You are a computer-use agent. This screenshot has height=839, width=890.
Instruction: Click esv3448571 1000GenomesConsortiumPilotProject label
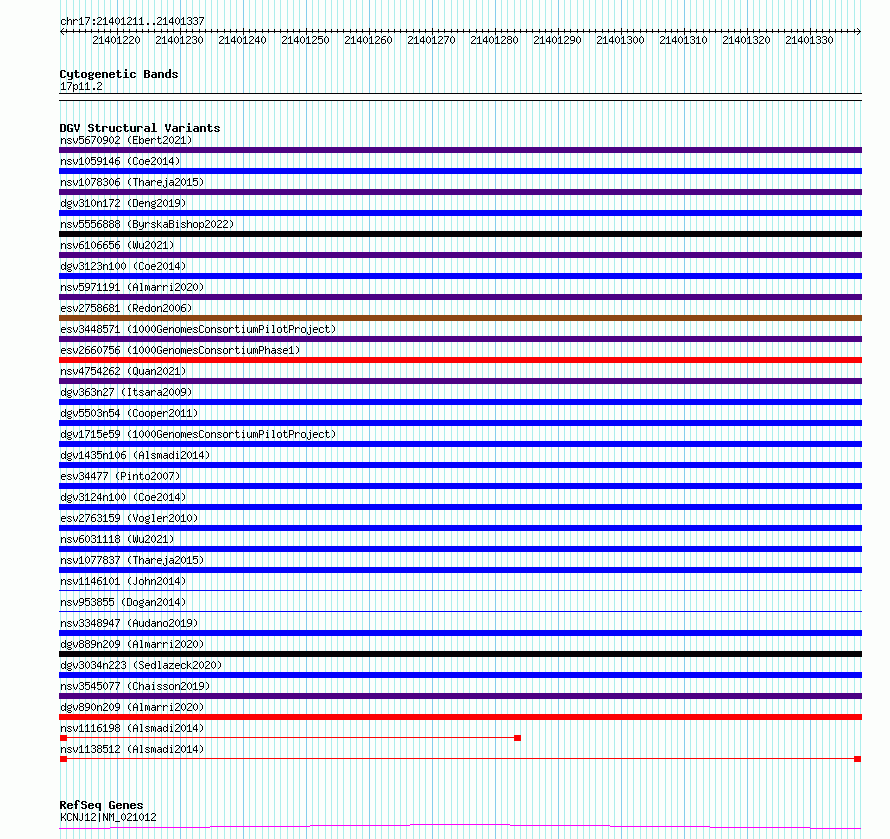point(198,329)
